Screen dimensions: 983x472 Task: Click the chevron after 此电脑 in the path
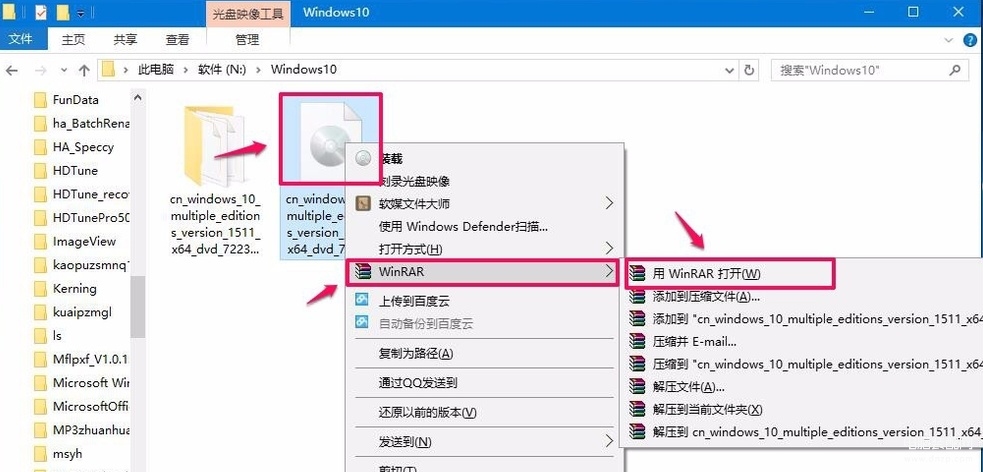pyautogui.click(x=186, y=70)
